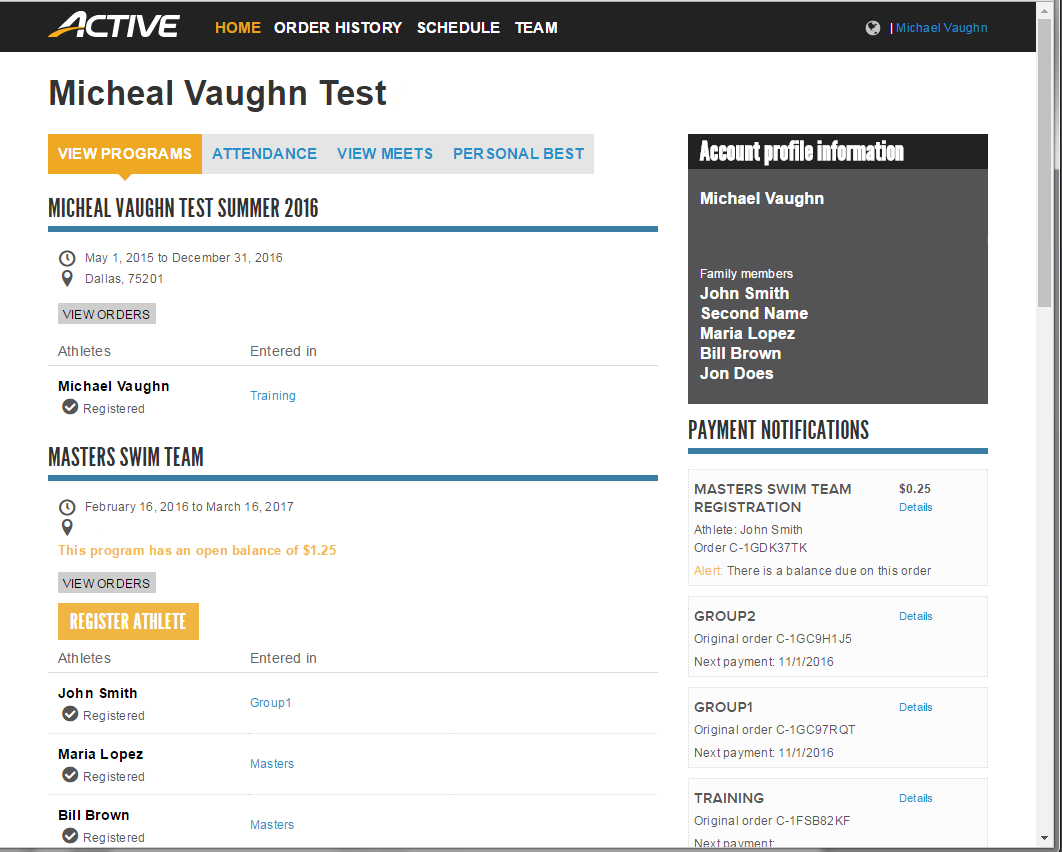This screenshot has width=1062, height=852.
Task: Open Details link for GROUP2 payment
Action: pyautogui.click(x=915, y=616)
